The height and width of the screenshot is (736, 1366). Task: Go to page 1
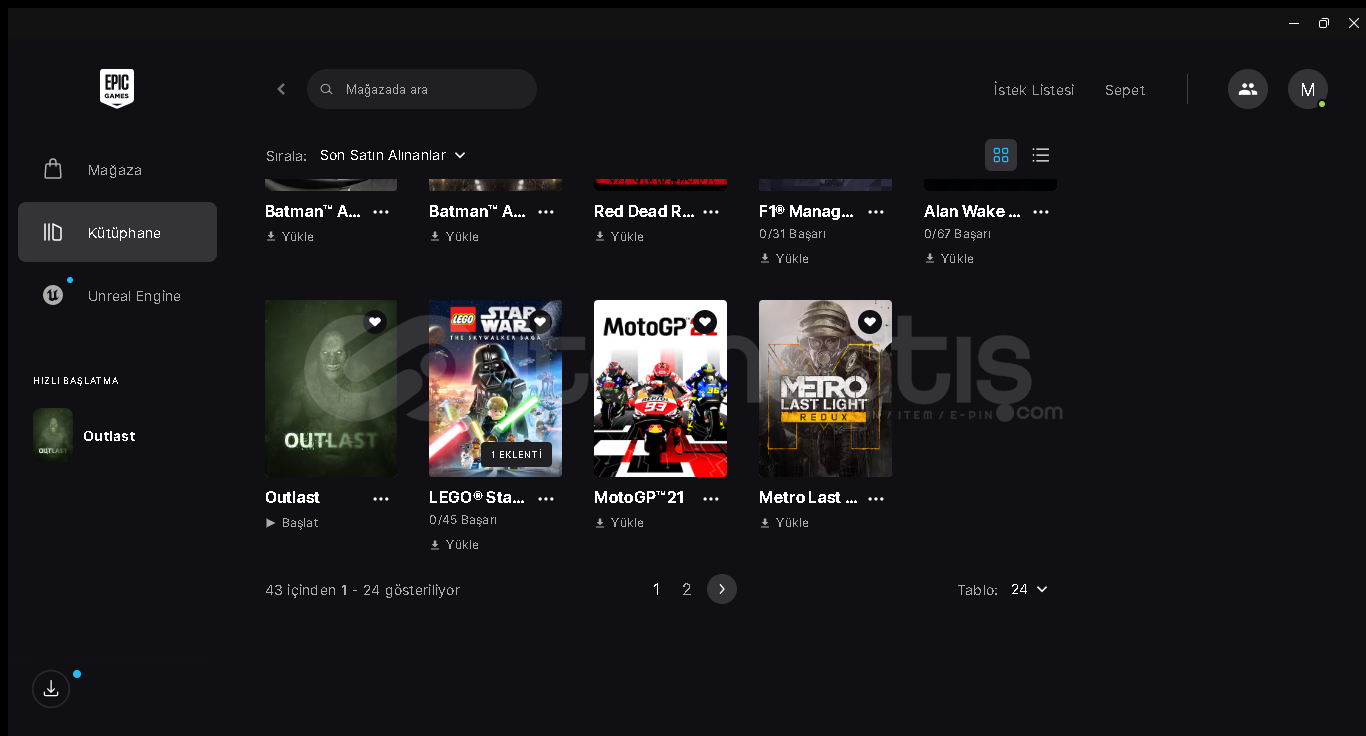tap(656, 590)
